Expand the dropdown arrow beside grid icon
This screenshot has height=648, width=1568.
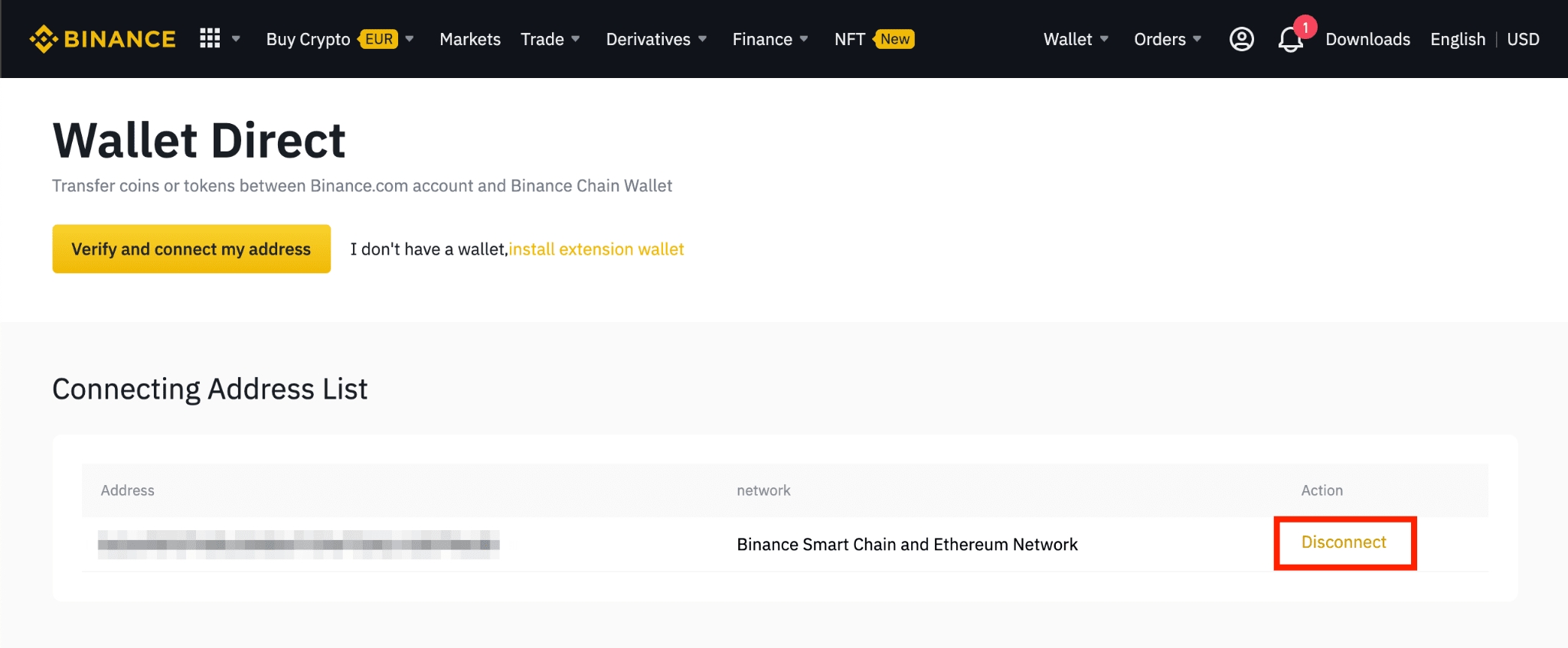click(236, 39)
